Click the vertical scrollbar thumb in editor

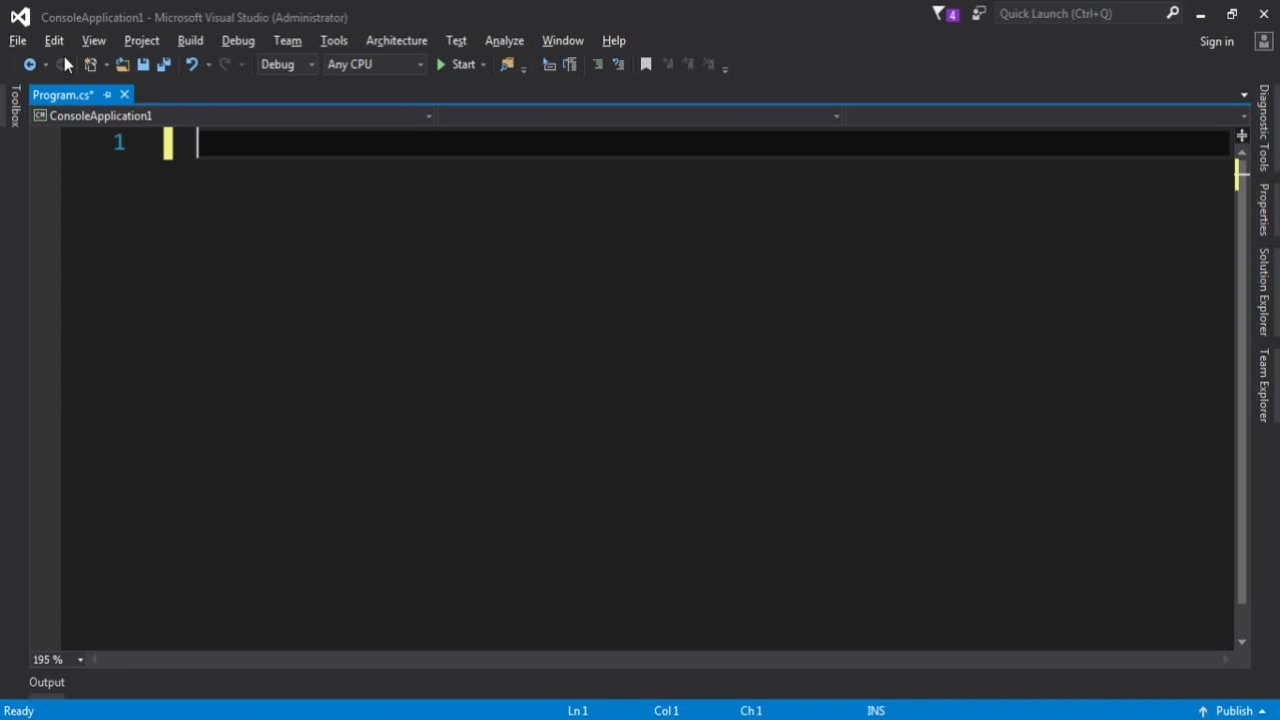(1242, 380)
